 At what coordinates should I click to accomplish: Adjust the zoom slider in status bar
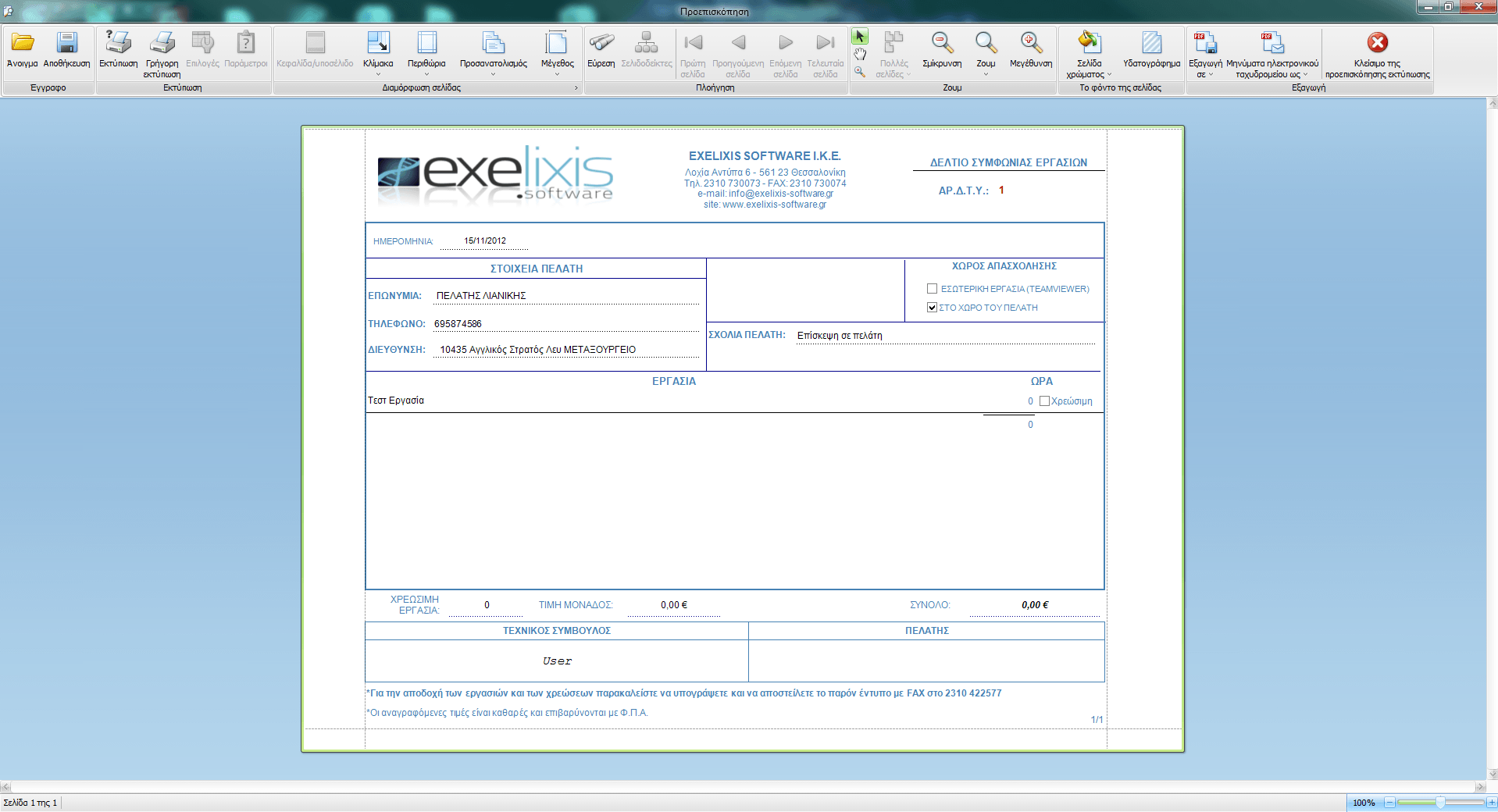1439,803
